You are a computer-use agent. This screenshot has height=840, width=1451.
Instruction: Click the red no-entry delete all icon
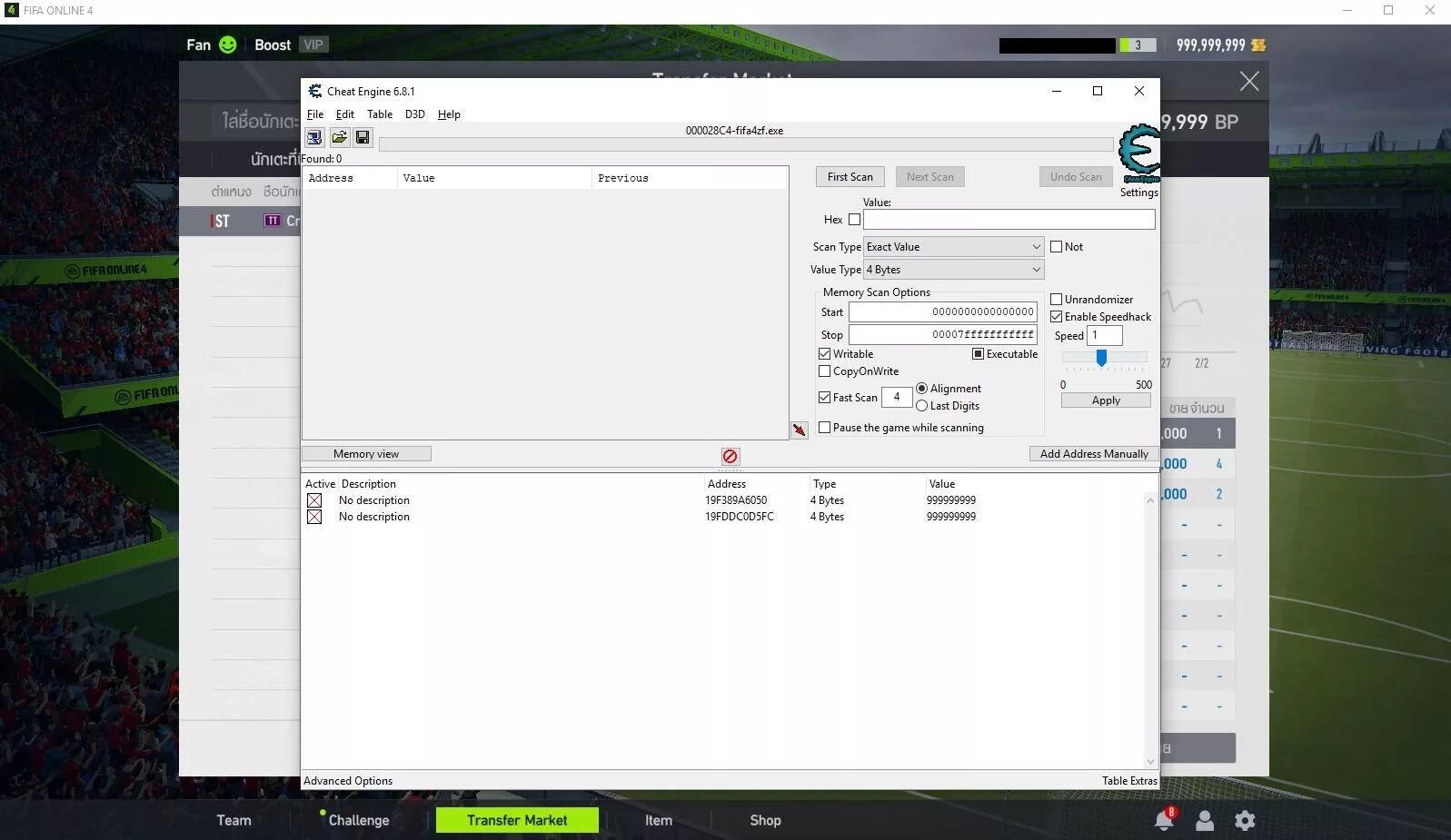pyautogui.click(x=730, y=456)
